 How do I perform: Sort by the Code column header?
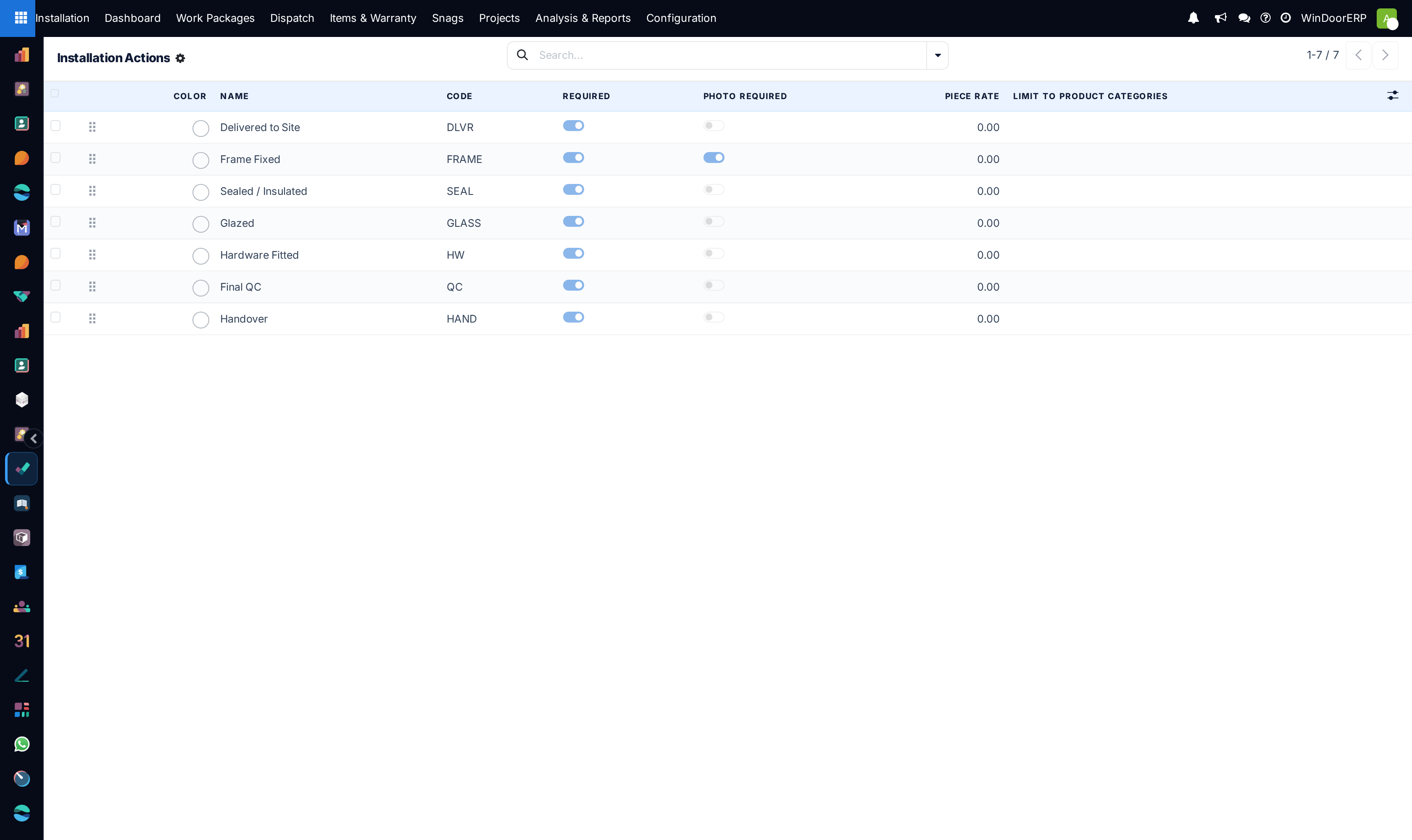[x=459, y=96]
